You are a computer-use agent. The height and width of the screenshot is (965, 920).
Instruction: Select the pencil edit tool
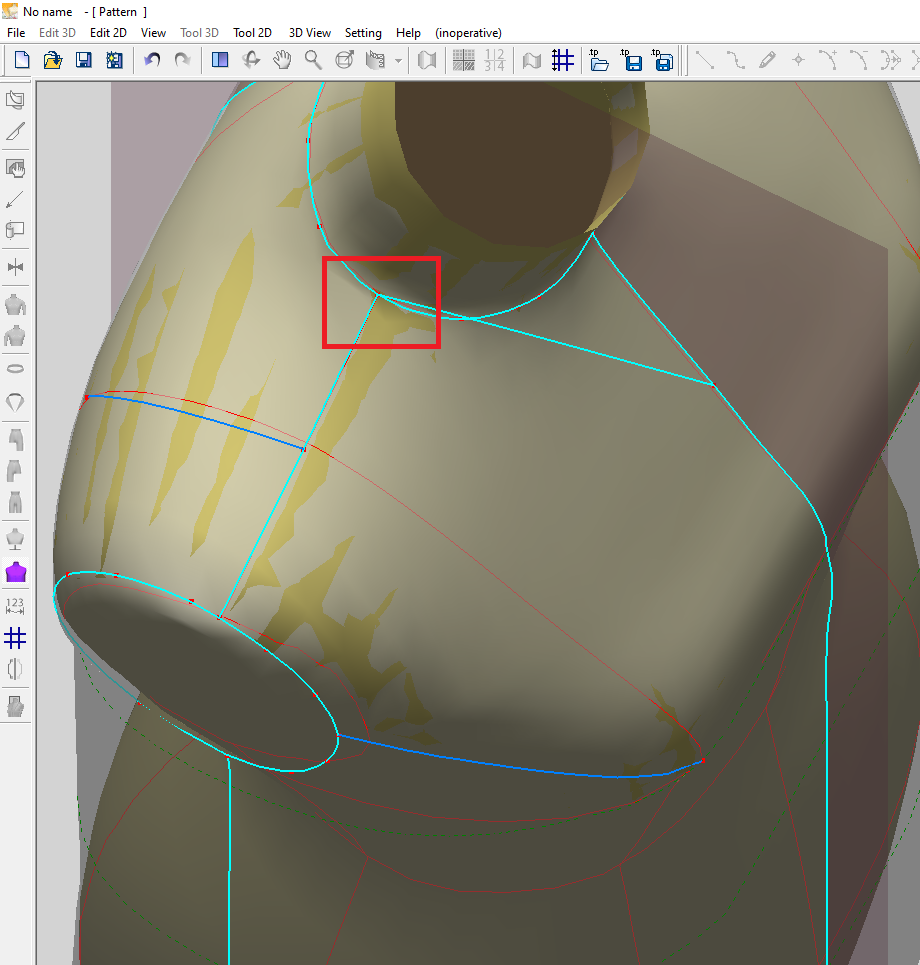pyautogui.click(x=767, y=60)
